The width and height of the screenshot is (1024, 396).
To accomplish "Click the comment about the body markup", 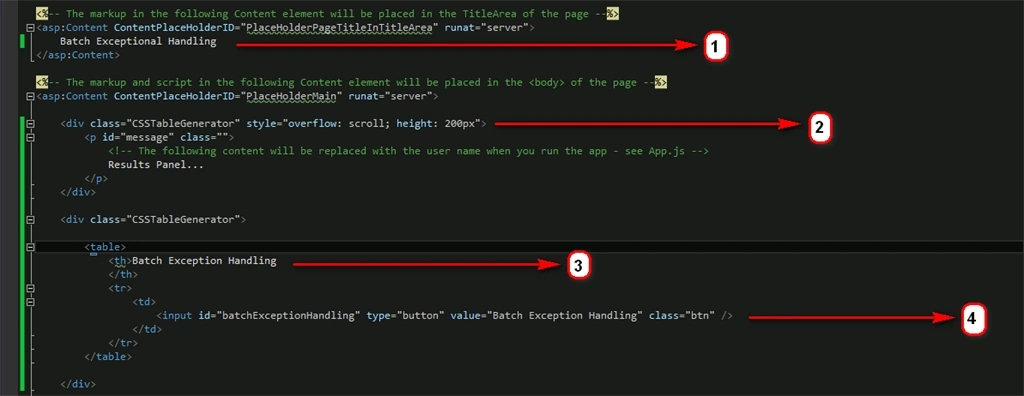I will point(352,82).
